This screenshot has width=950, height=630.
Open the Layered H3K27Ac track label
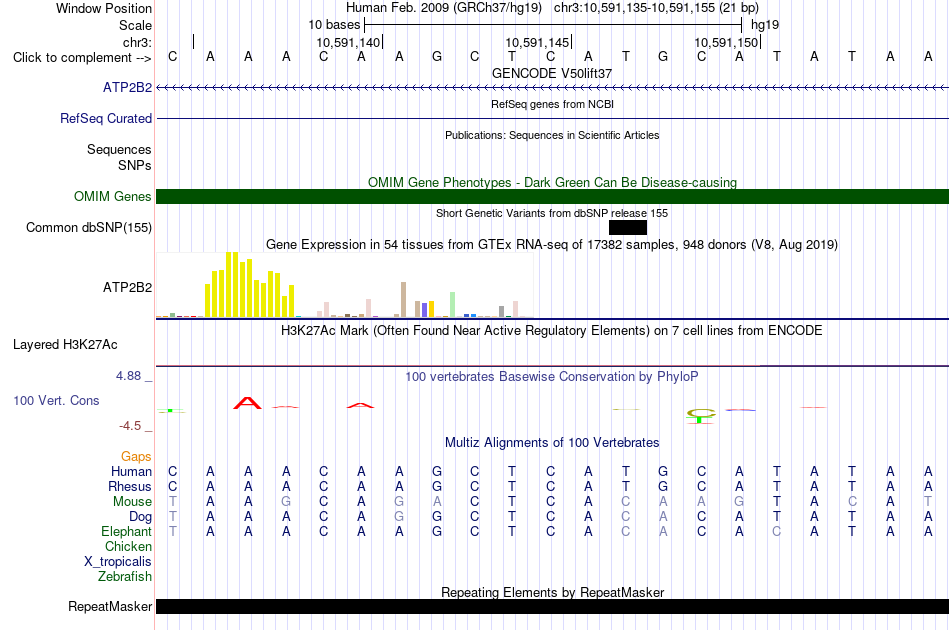[65, 345]
